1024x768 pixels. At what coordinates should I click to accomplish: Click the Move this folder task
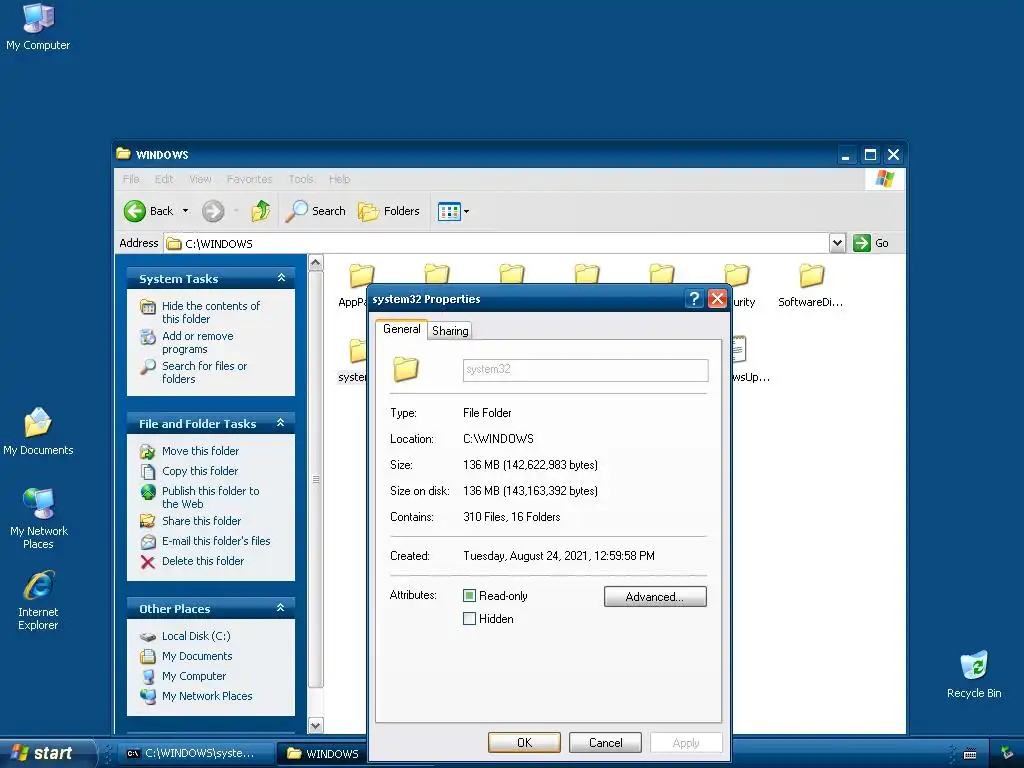click(x=200, y=451)
